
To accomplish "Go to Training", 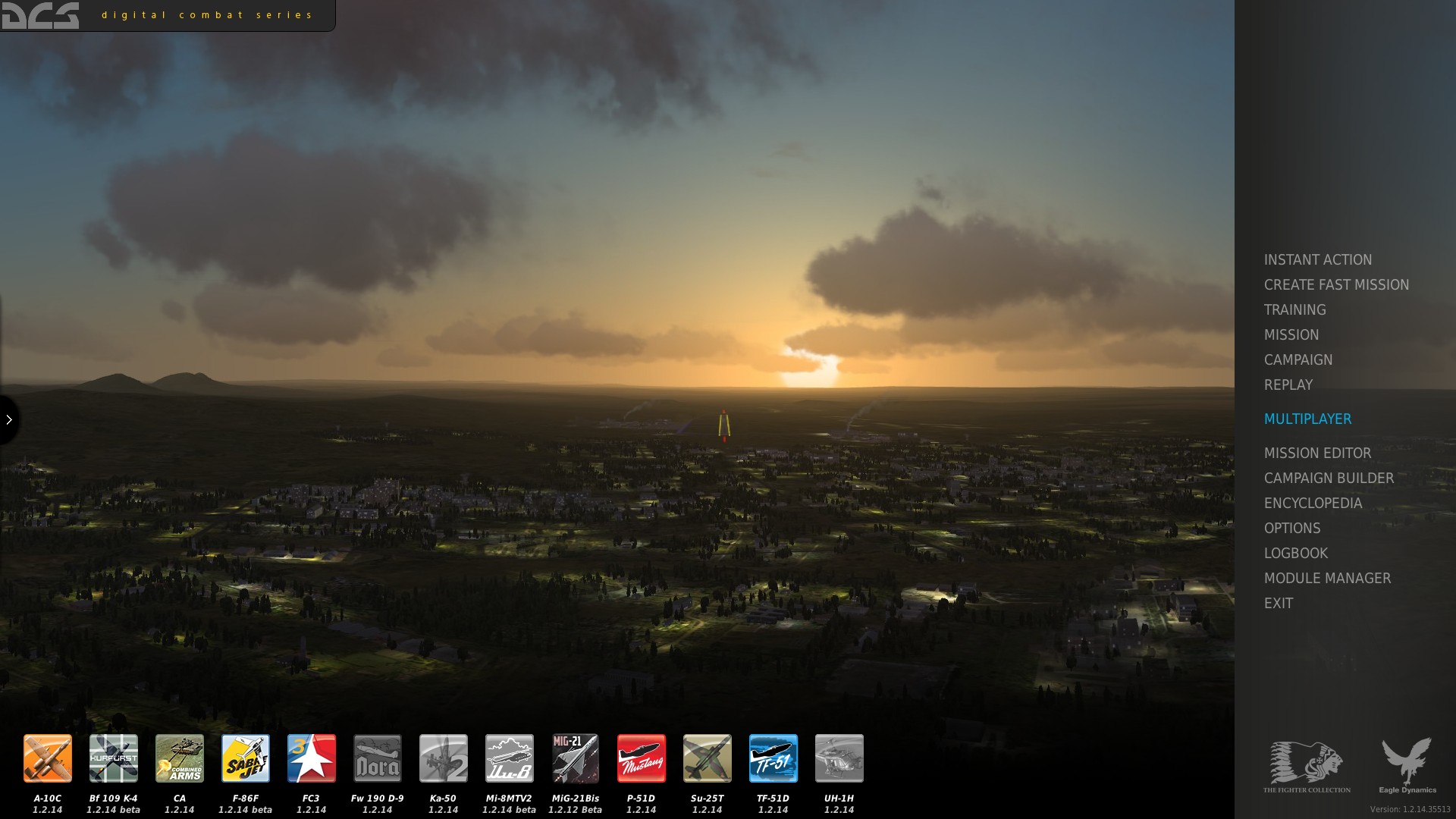I will click(x=1294, y=310).
